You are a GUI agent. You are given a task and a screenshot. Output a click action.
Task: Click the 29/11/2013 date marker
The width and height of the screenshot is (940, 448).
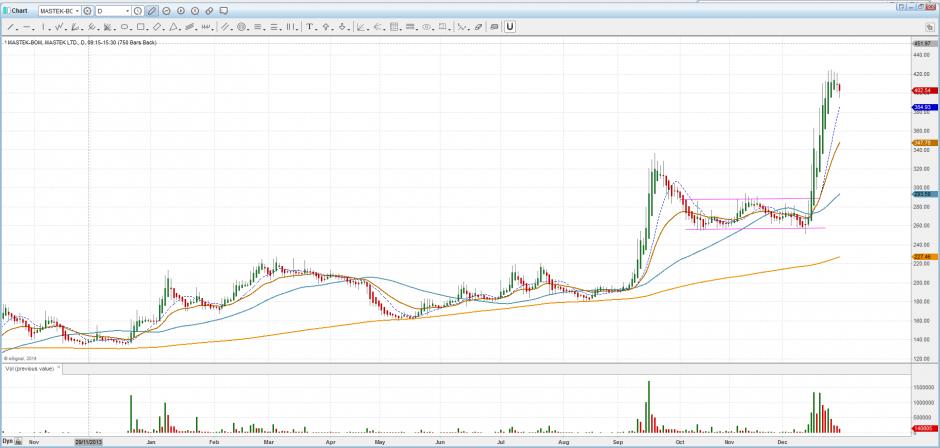[x=88, y=441]
